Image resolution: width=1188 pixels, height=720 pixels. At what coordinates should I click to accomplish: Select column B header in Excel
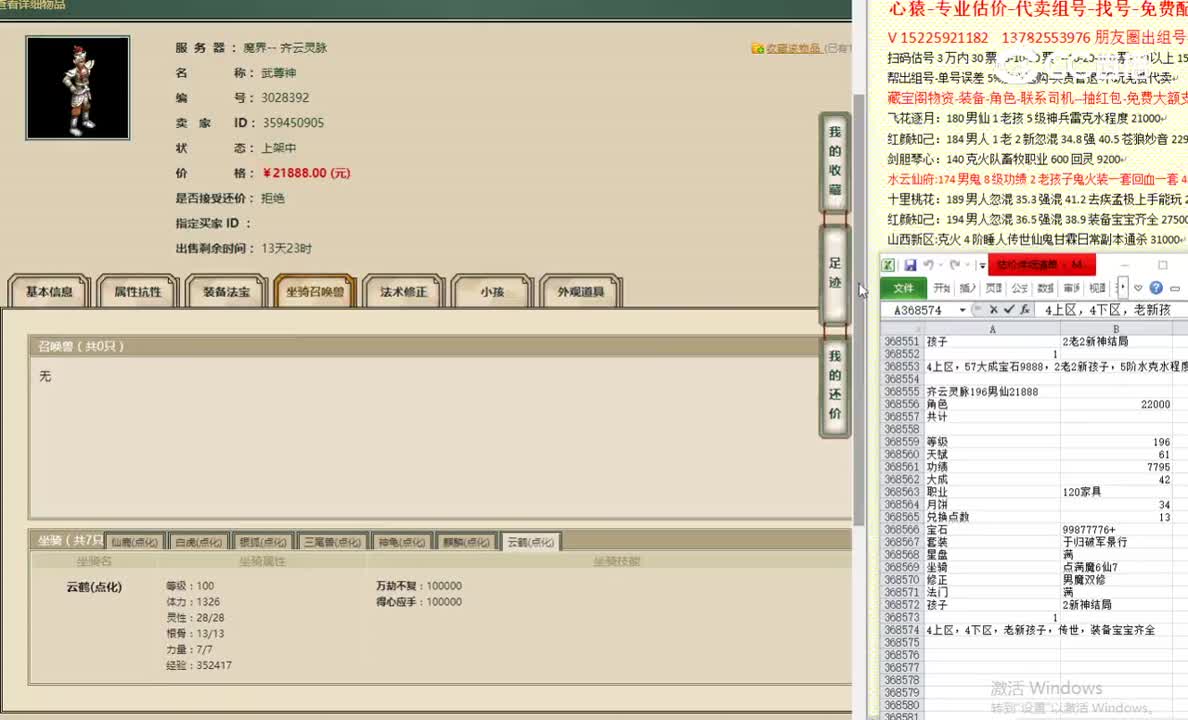pyautogui.click(x=1115, y=329)
